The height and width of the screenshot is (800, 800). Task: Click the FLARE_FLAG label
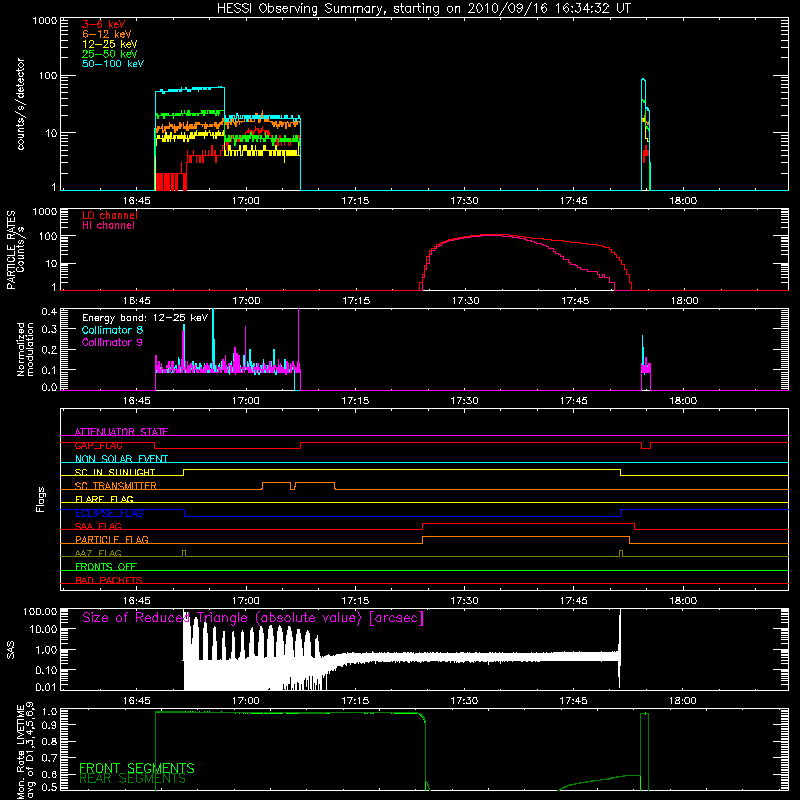pyautogui.click(x=104, y=499)
